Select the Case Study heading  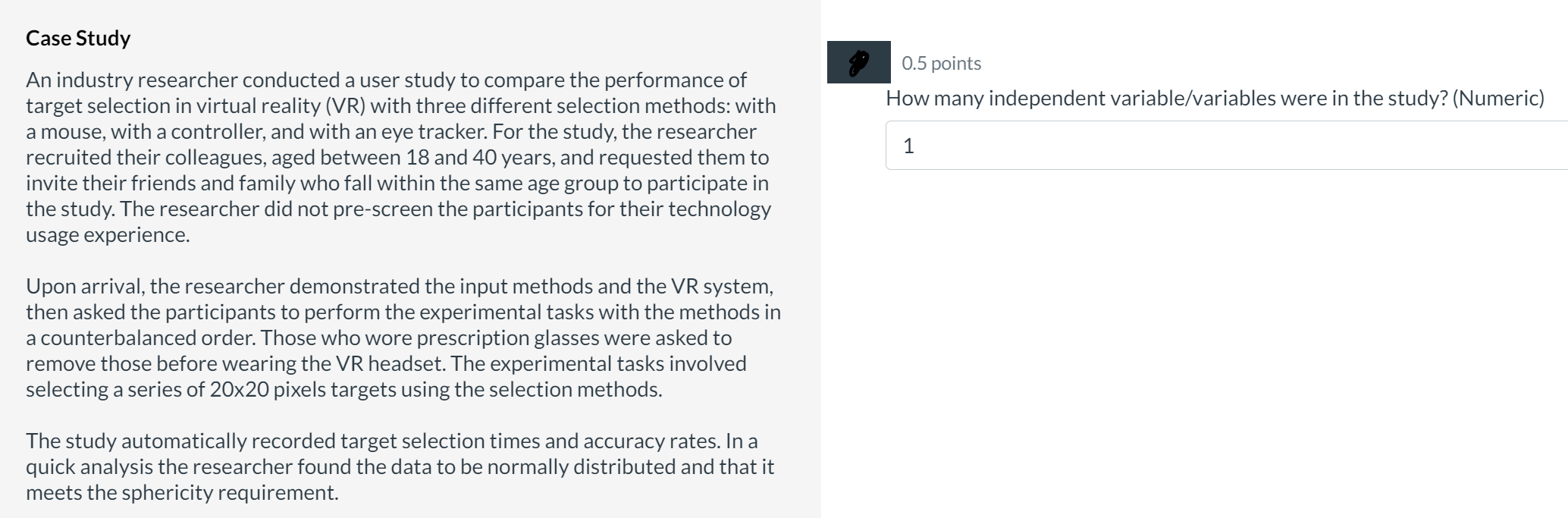pos(78,37)
